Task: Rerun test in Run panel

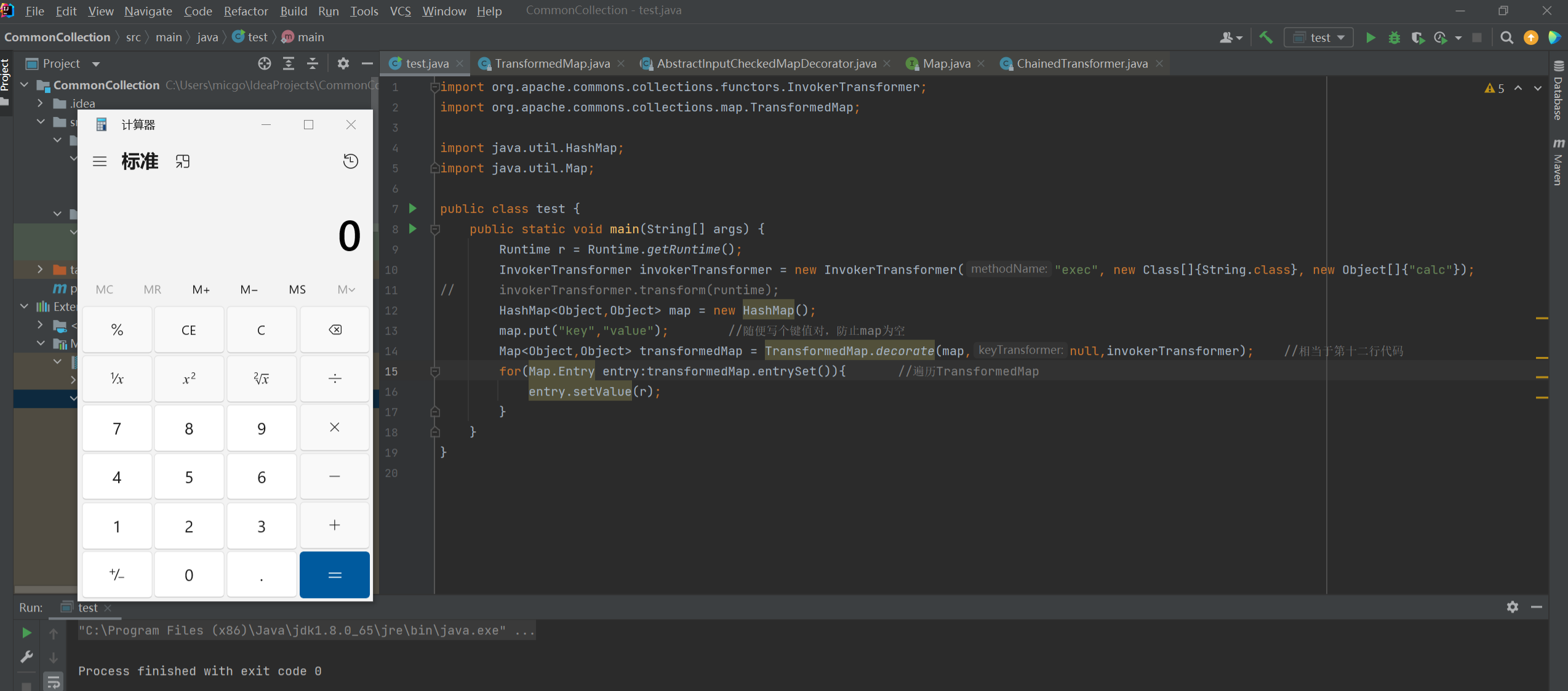Action: 26,633
